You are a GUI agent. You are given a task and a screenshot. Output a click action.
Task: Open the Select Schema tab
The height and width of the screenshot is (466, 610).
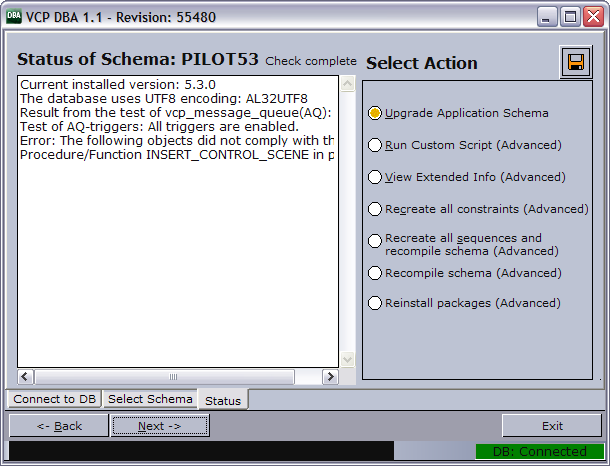(x=150, y=399)
